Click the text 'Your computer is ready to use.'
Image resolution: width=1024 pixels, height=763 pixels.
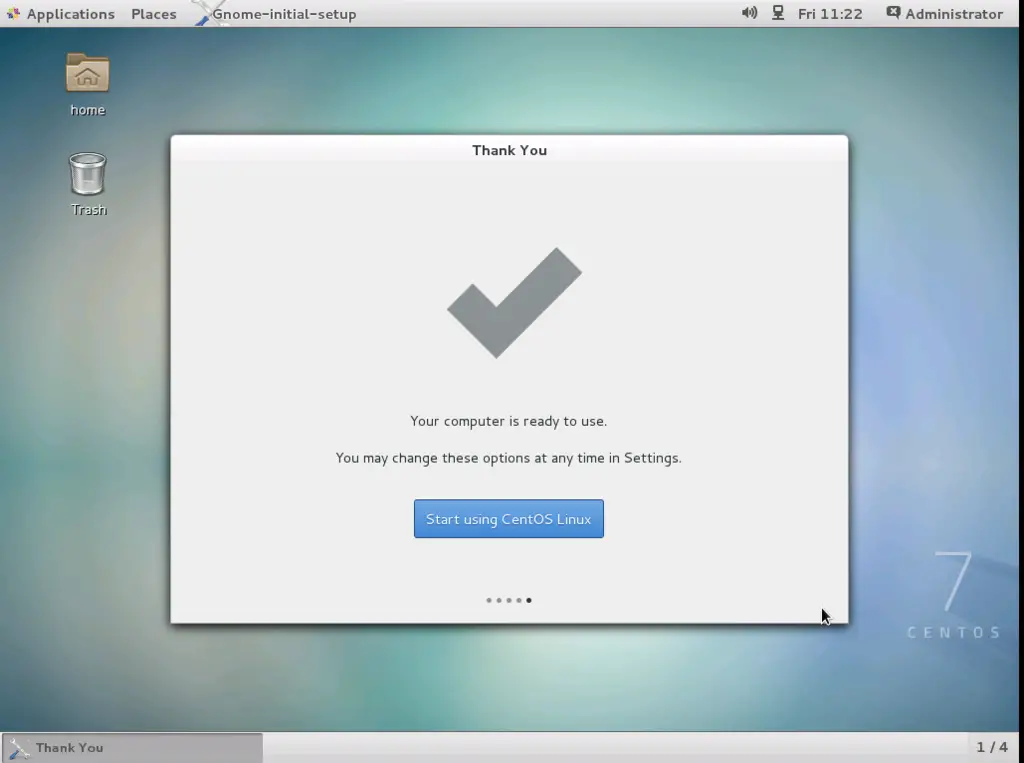point(508,421)
